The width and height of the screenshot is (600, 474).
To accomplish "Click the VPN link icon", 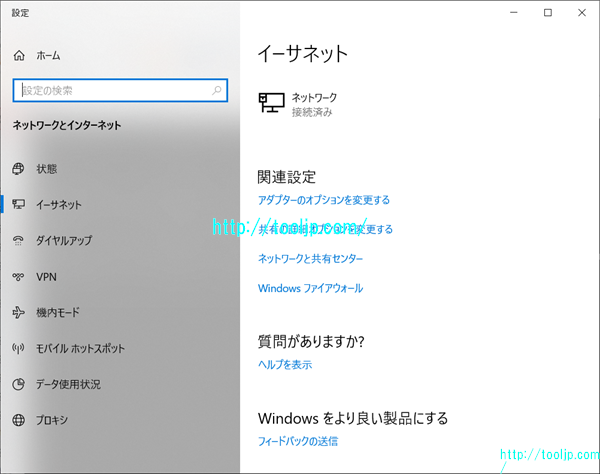I will (18, 277).
